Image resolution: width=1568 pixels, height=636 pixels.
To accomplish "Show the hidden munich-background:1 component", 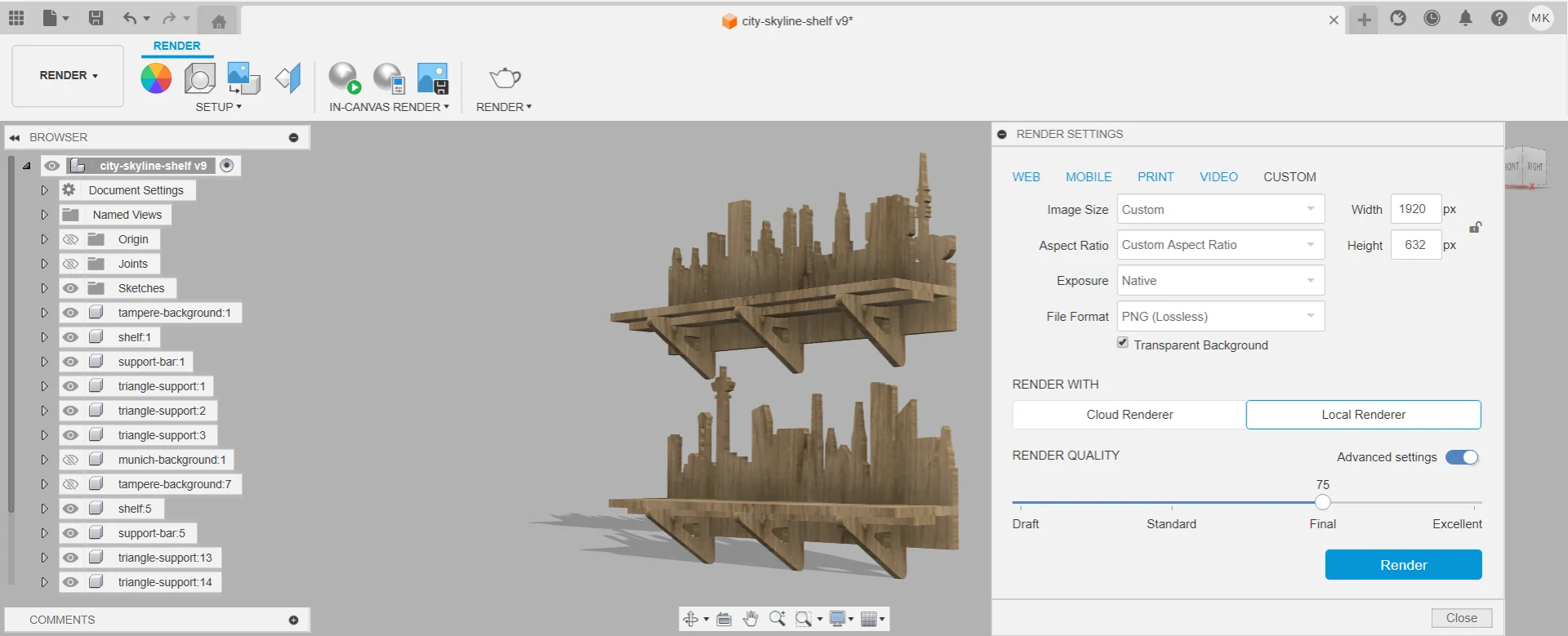I will pyautogui.click(x=71, y=460).
